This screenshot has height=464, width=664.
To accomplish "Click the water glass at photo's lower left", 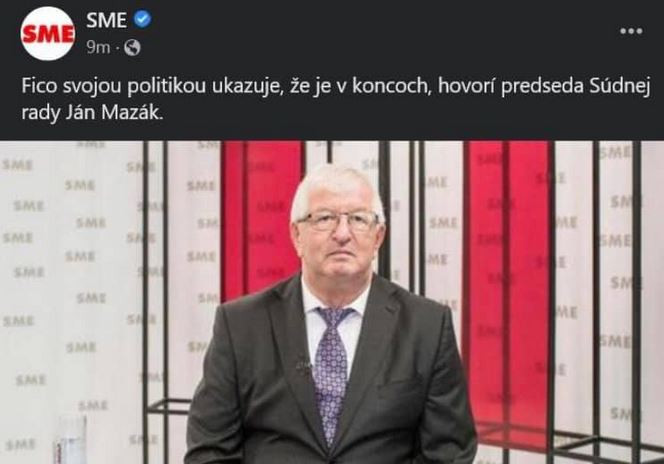I will 71,439.
